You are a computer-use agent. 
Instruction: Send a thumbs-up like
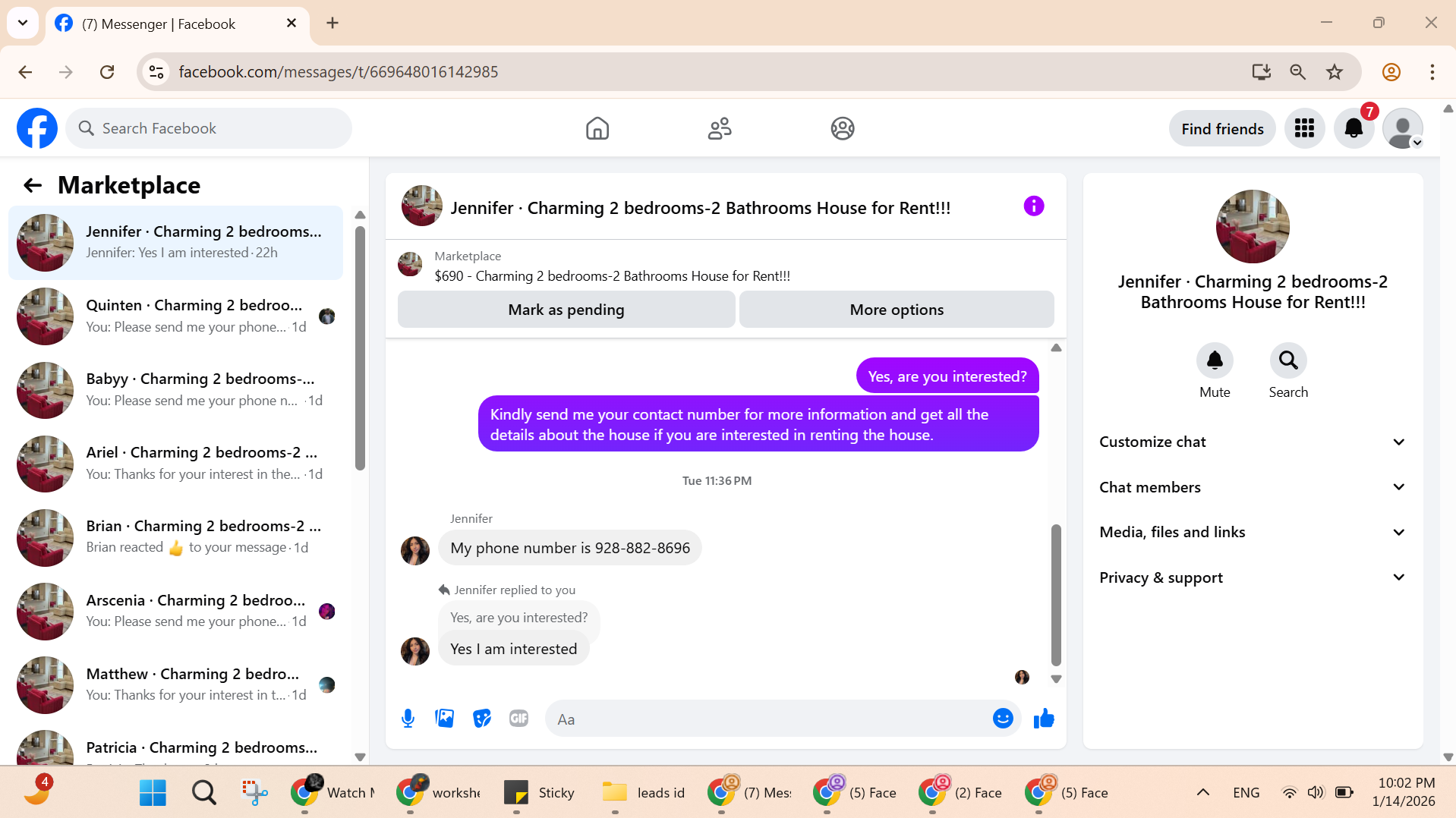[1044, 718]
